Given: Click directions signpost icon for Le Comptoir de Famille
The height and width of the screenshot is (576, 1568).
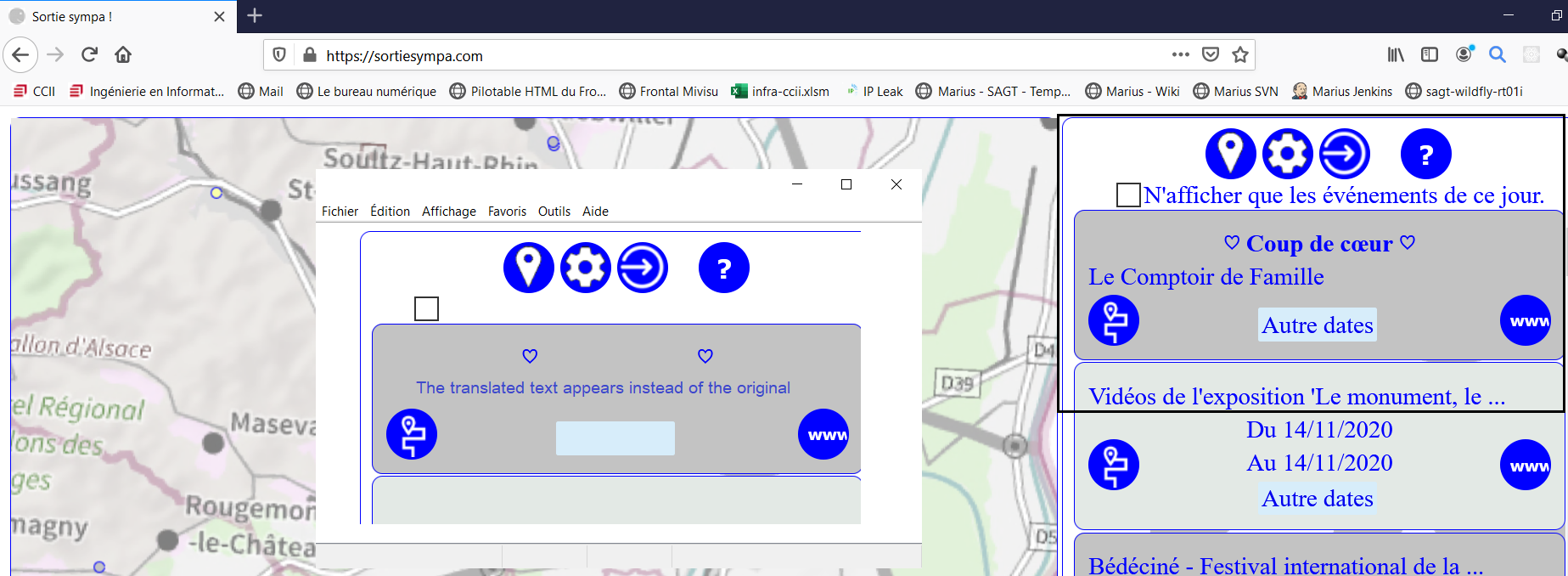Looking at the screenshot, I should [1114, 320].
